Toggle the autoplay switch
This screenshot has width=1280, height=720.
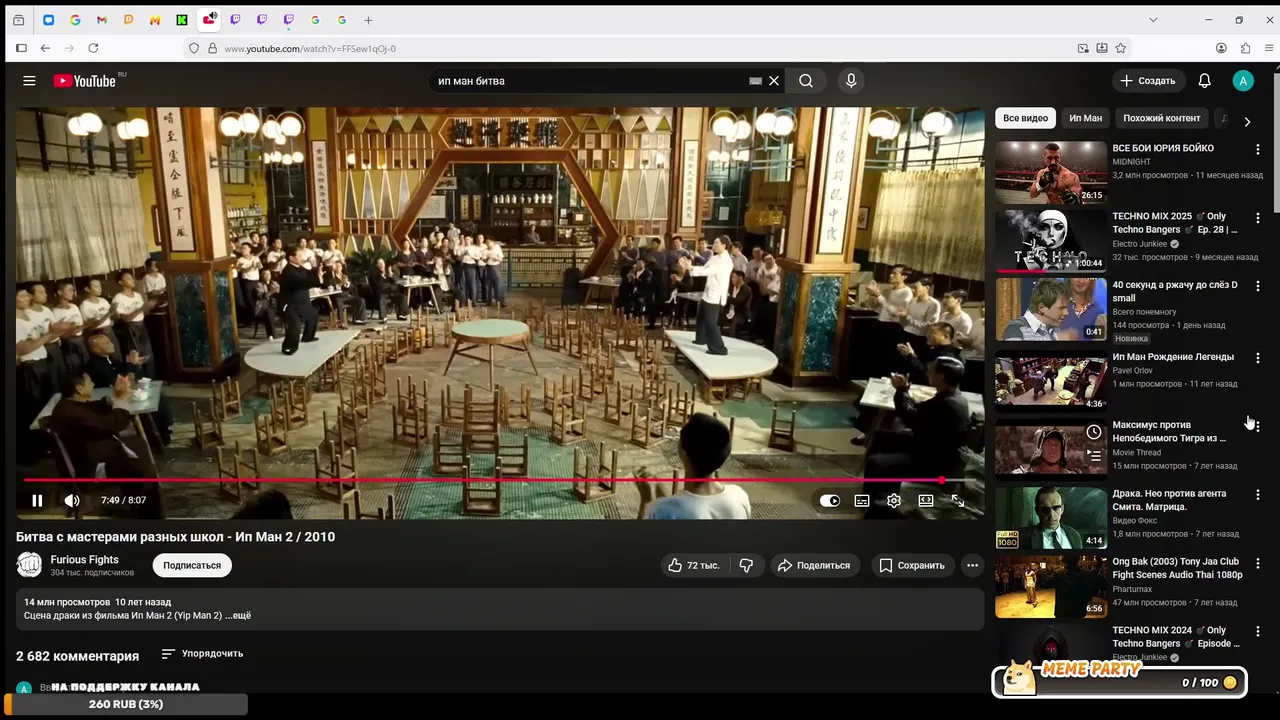[830, 501]
